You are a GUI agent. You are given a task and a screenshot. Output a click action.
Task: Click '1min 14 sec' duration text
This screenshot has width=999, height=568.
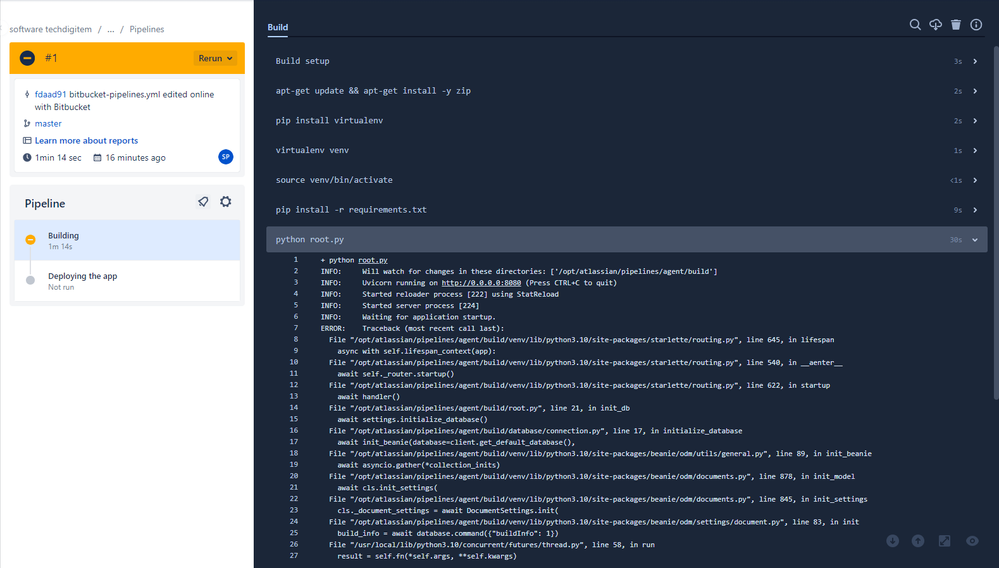(58, 157)
